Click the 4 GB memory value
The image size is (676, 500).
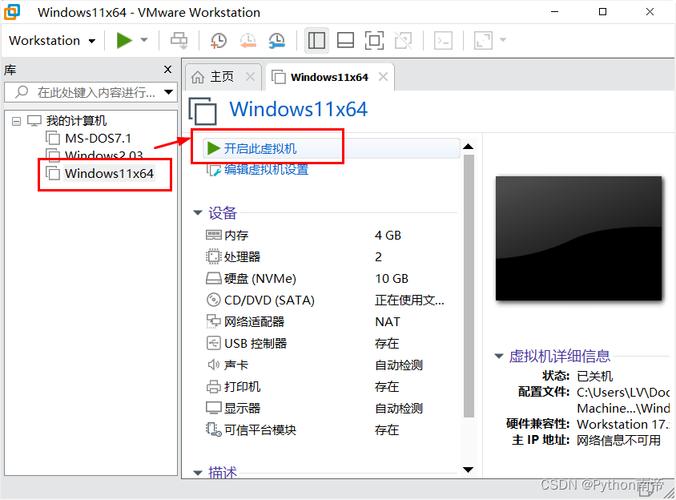(388, 235)
